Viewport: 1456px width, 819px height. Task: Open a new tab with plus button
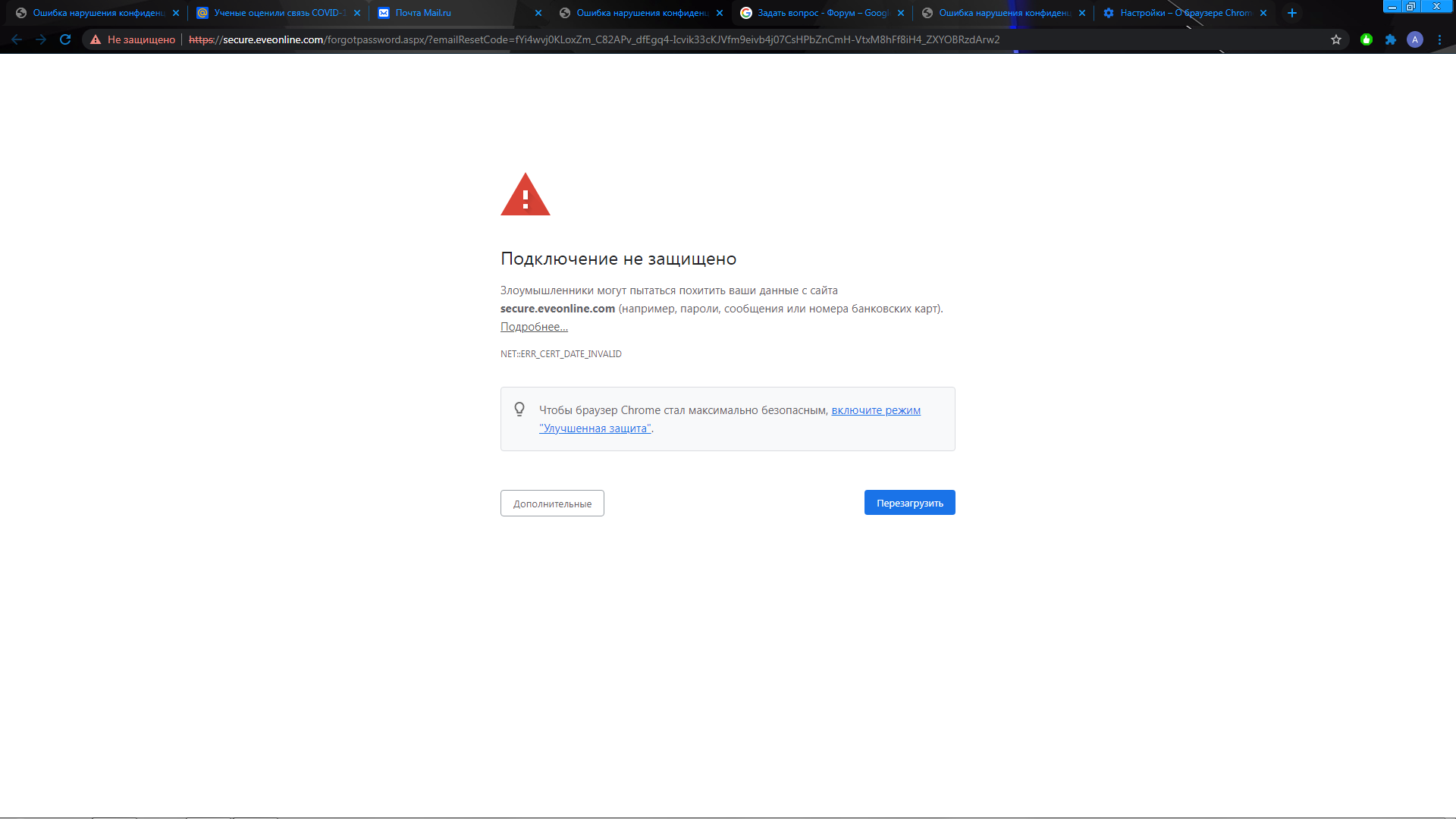click(x=1292, y=13)
